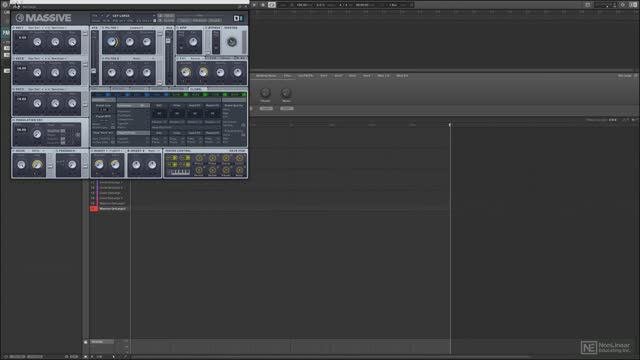Toggle the highlighted loop button in DAW transport
640x360 pixels.
click(272, 5)
